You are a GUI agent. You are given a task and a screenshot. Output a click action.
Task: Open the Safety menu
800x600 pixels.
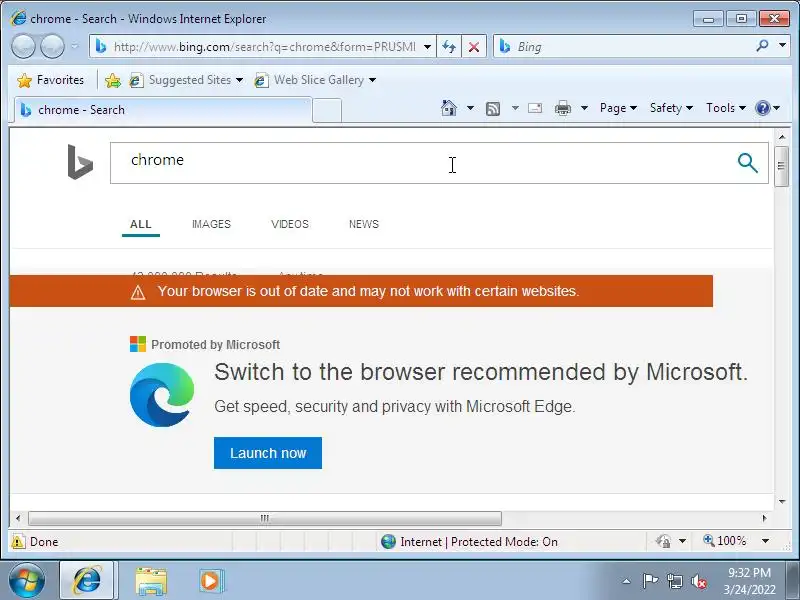tap(671, 108)
